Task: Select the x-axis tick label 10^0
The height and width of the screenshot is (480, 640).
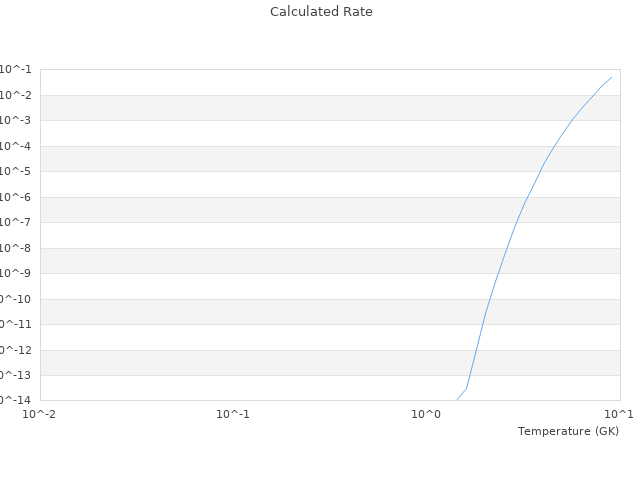Action: tap(426, 414)
